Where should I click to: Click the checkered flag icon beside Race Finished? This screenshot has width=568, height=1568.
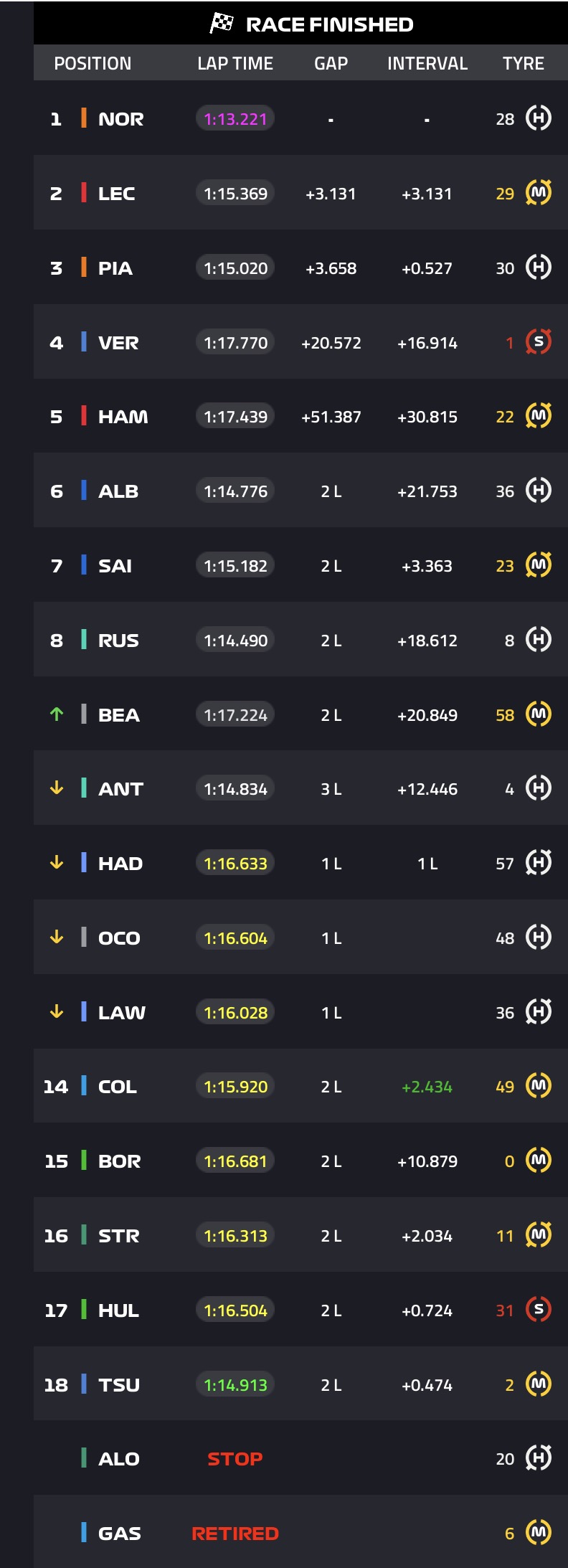click(222, 24)
